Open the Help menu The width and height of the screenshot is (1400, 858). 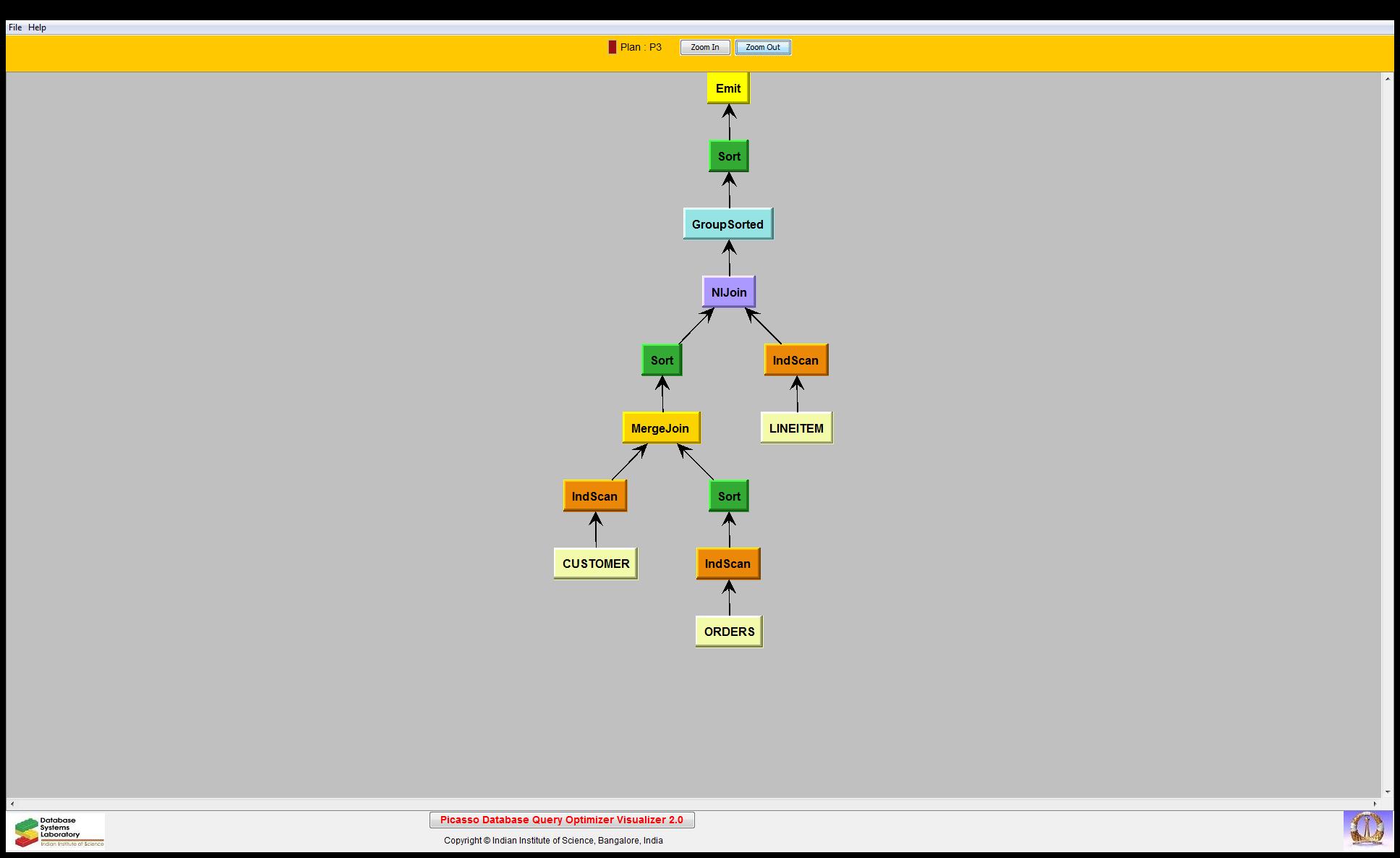pos(37,27)
